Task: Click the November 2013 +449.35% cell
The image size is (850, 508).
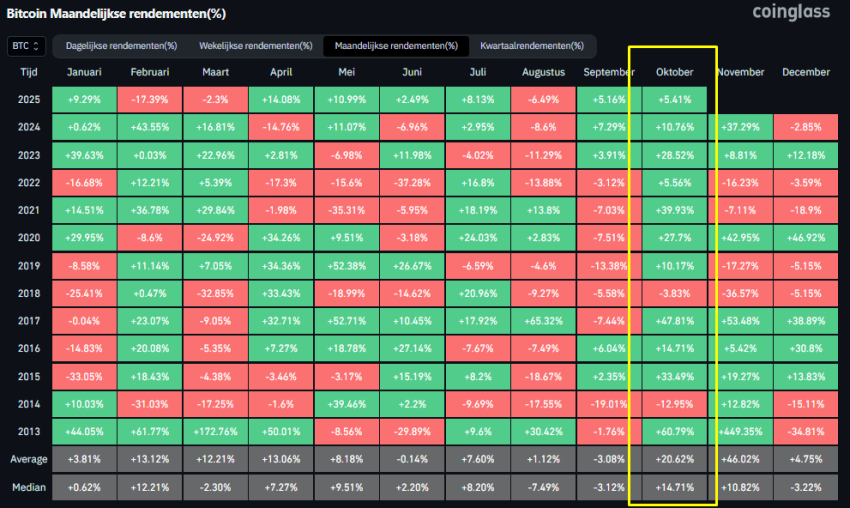Action: [x=740, y=432]
